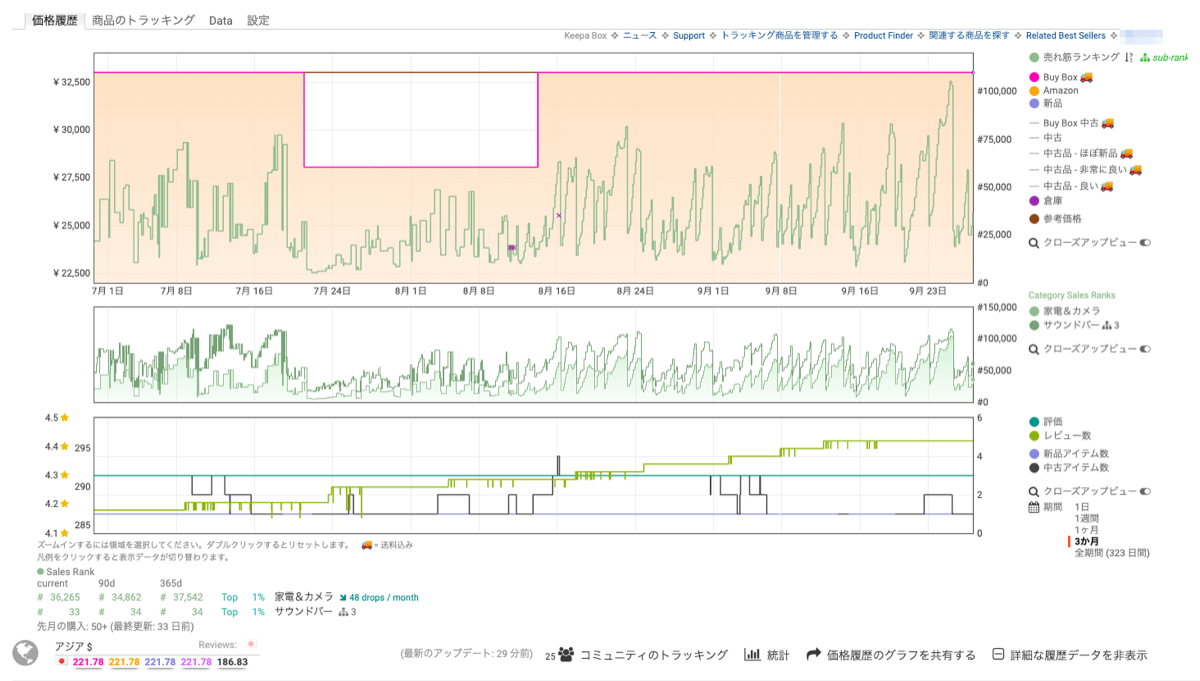Click the calendar icon beside 期間
This screenshot has height=681, width=1200.
pyautogui.click(x=1035, y=507)
